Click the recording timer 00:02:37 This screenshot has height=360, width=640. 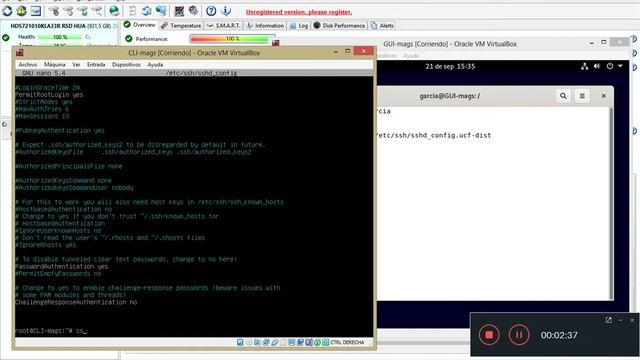[559, 335]
